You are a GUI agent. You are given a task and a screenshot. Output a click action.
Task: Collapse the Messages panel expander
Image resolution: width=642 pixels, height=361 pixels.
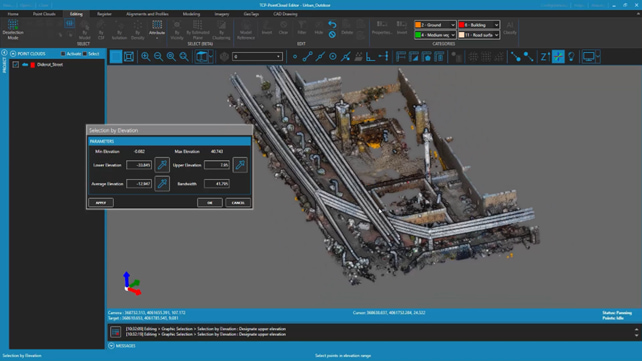(x=111, y=346)
